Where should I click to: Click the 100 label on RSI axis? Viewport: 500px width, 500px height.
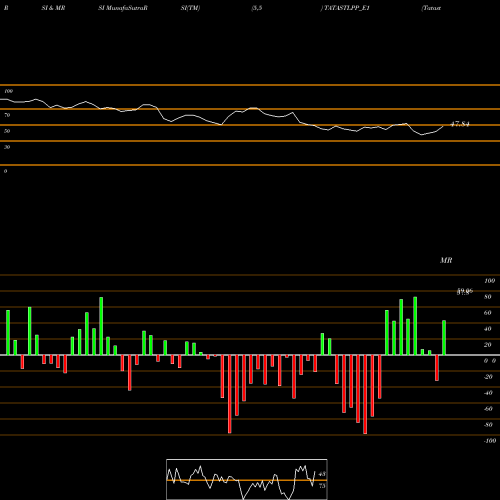tap(9, 91)
